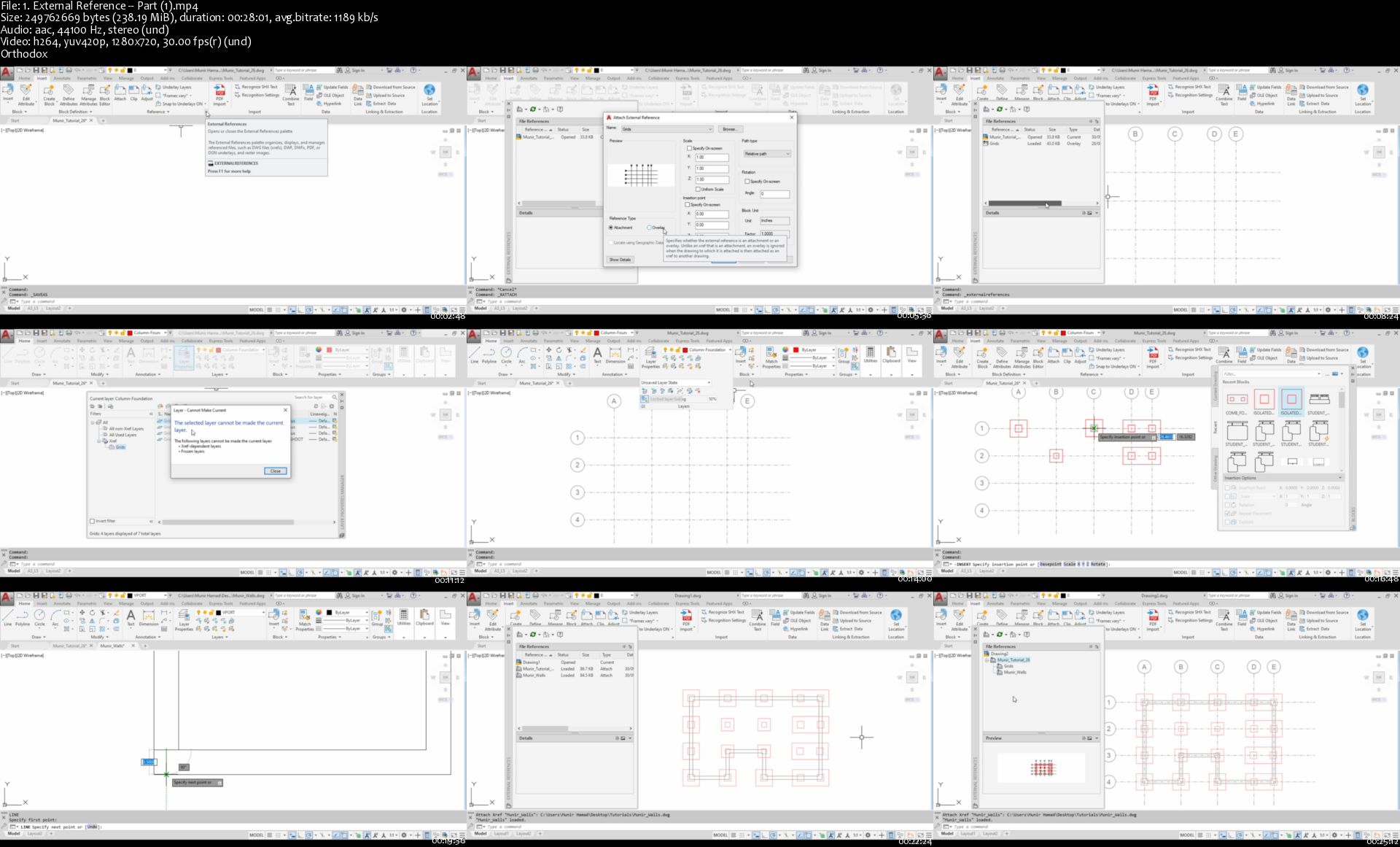
Task: Open Start tab in the 00:02:48 frame
Action: click(x=15, y=120)
